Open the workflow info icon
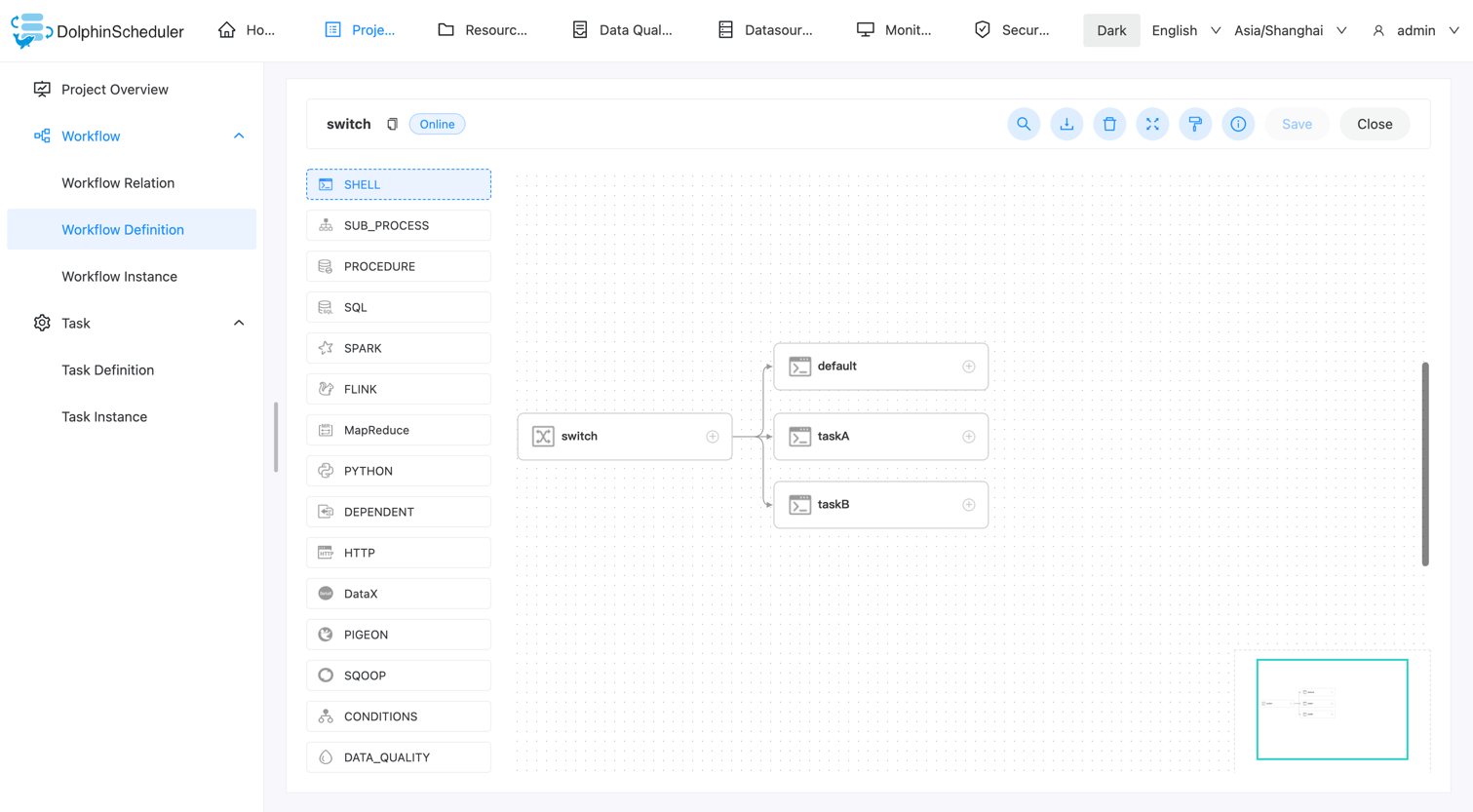This screenshot has width=1473, height=812. pos(1238,124)
